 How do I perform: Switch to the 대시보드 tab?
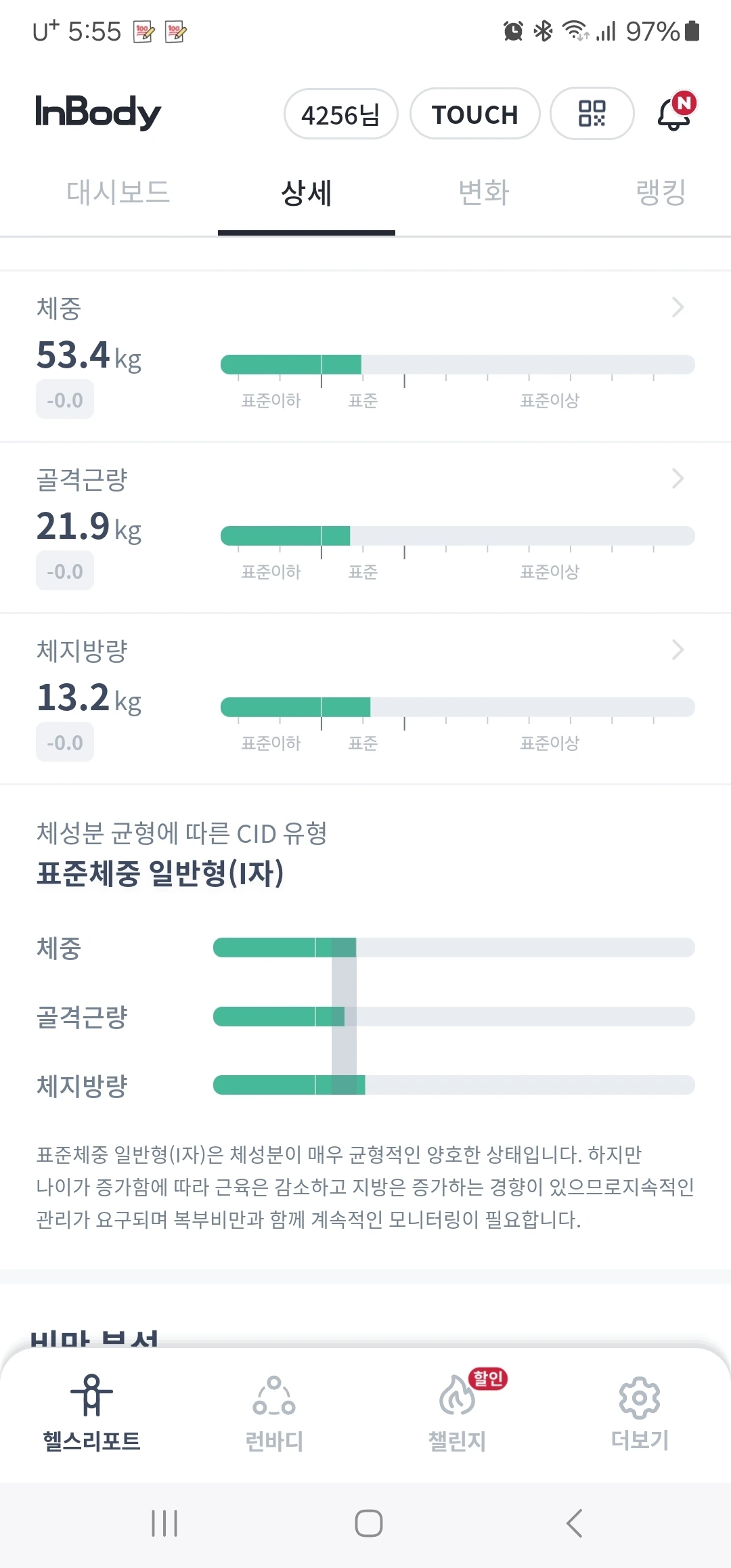click(x=118, y=192)
